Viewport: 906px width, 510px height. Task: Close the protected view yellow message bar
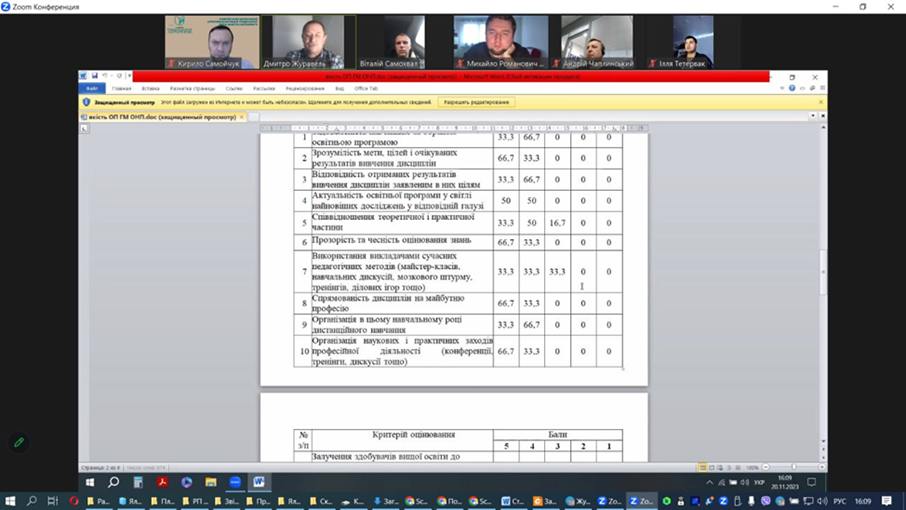coord(820,102)
